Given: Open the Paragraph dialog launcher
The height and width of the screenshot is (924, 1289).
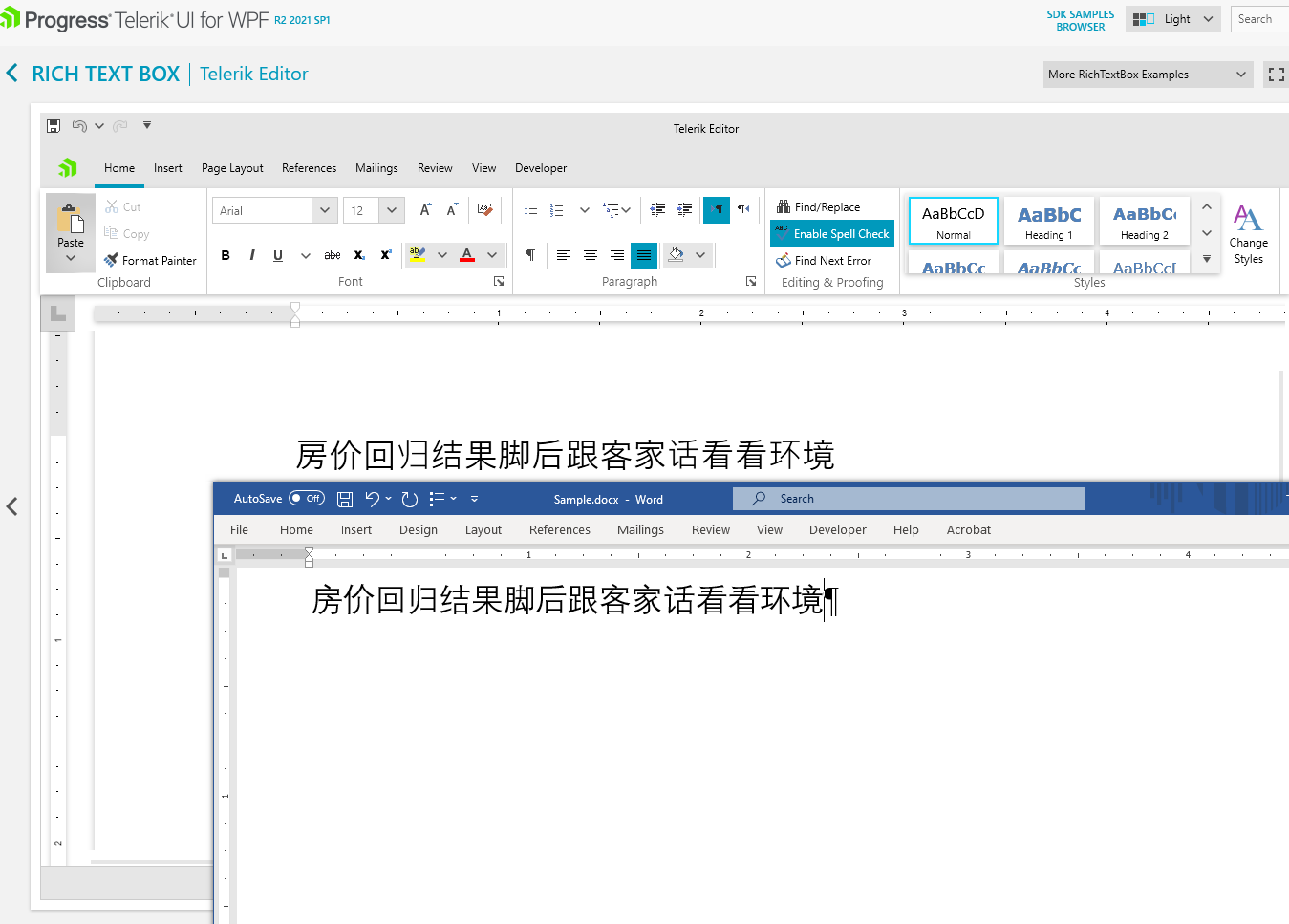Looking at the screenshot, I should [x=751, y=281].
